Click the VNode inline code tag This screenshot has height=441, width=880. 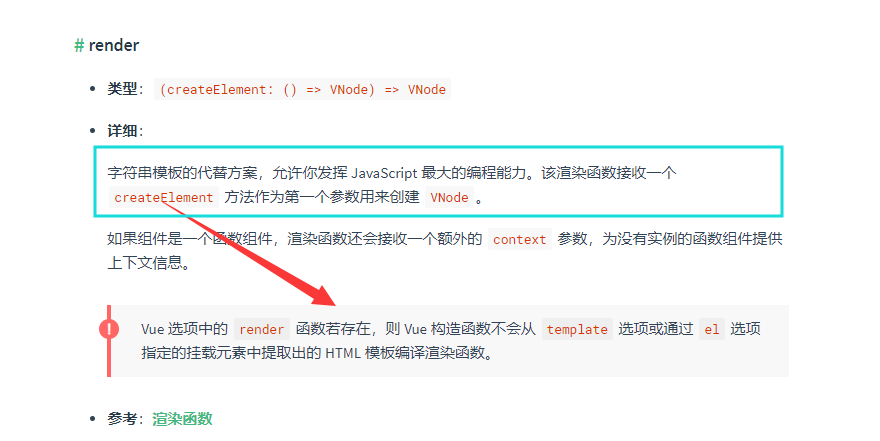tap(449, 197)
